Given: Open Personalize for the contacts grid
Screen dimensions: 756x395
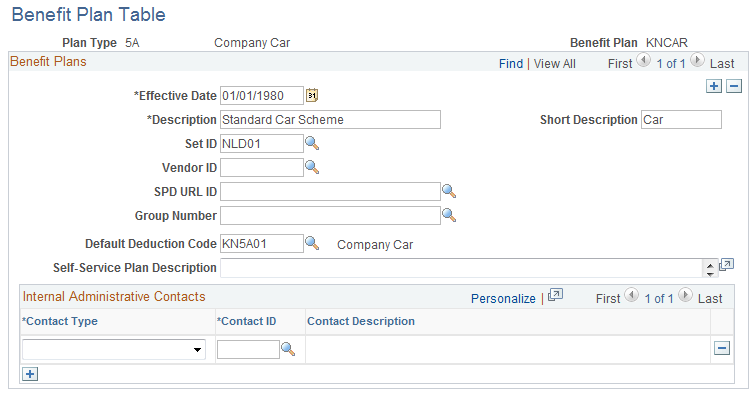Looking at the screenshot, I should tap(503, 299).
